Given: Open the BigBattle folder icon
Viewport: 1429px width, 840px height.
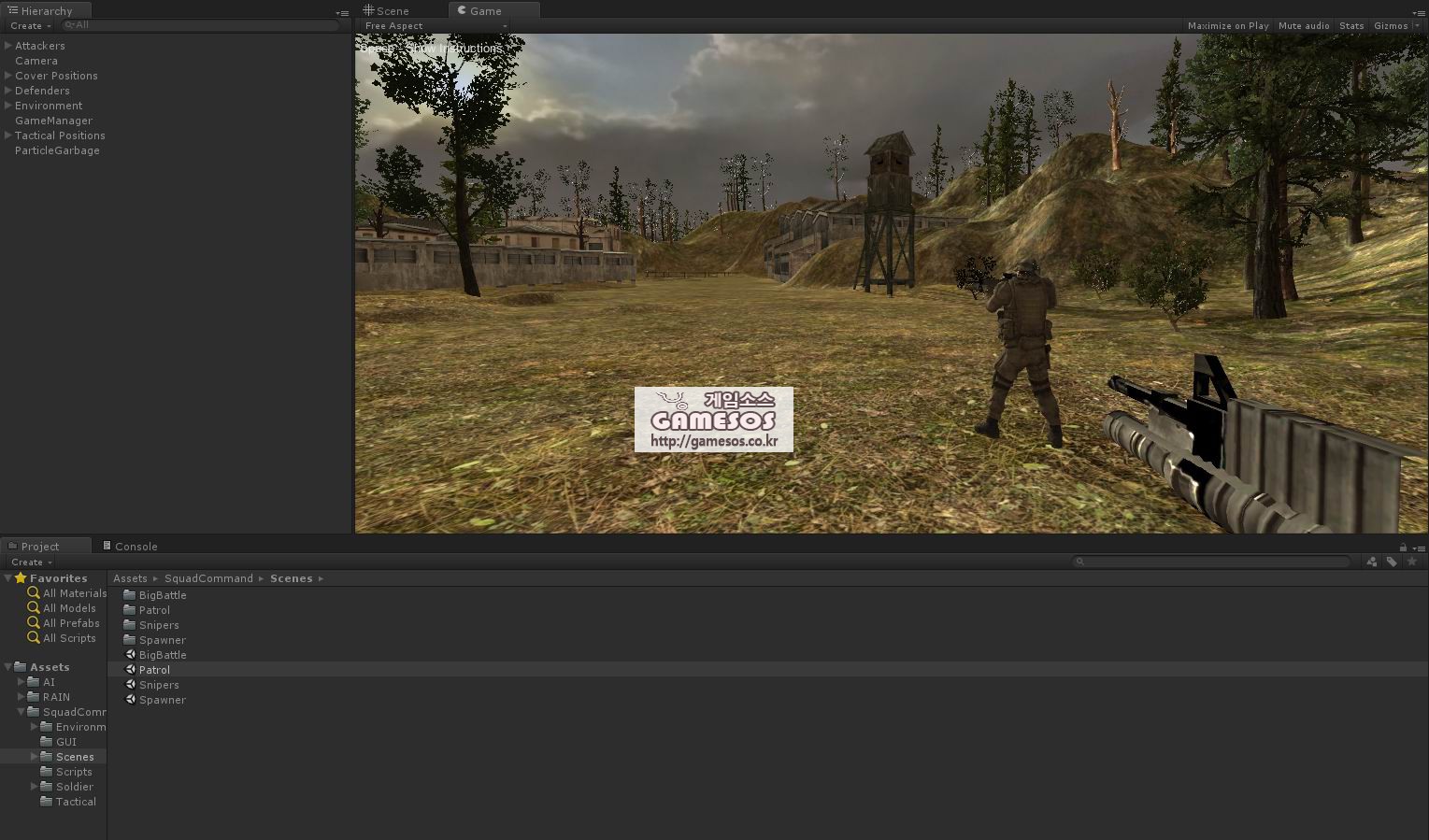Looking at the screenshot, I should point(130,595).
